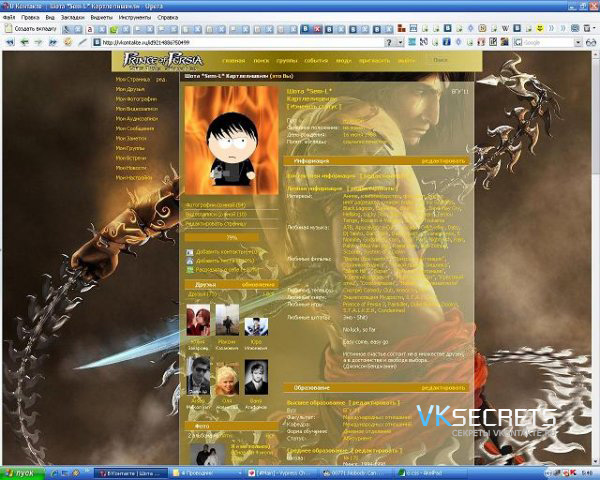600x480 pixels.
Task: Click the yellow smiley bookmark icon
Action: click(x=540, y=28)
